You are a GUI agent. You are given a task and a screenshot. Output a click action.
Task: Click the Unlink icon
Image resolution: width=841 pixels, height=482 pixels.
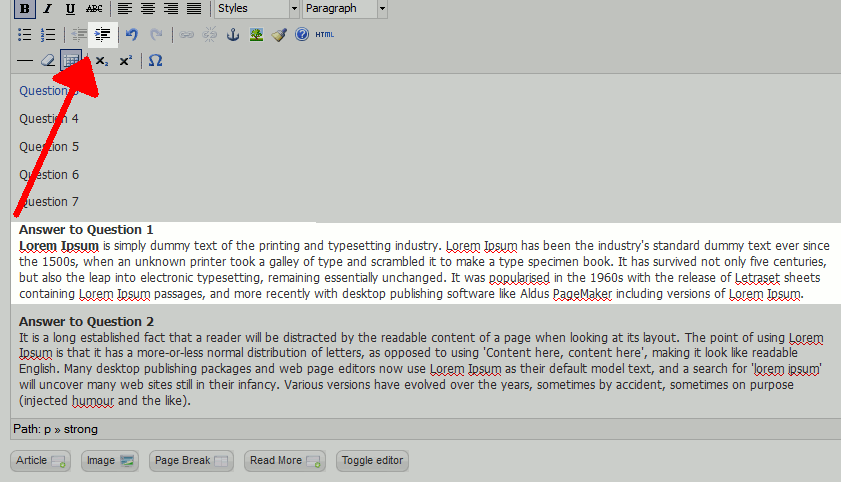coord(210,34)
